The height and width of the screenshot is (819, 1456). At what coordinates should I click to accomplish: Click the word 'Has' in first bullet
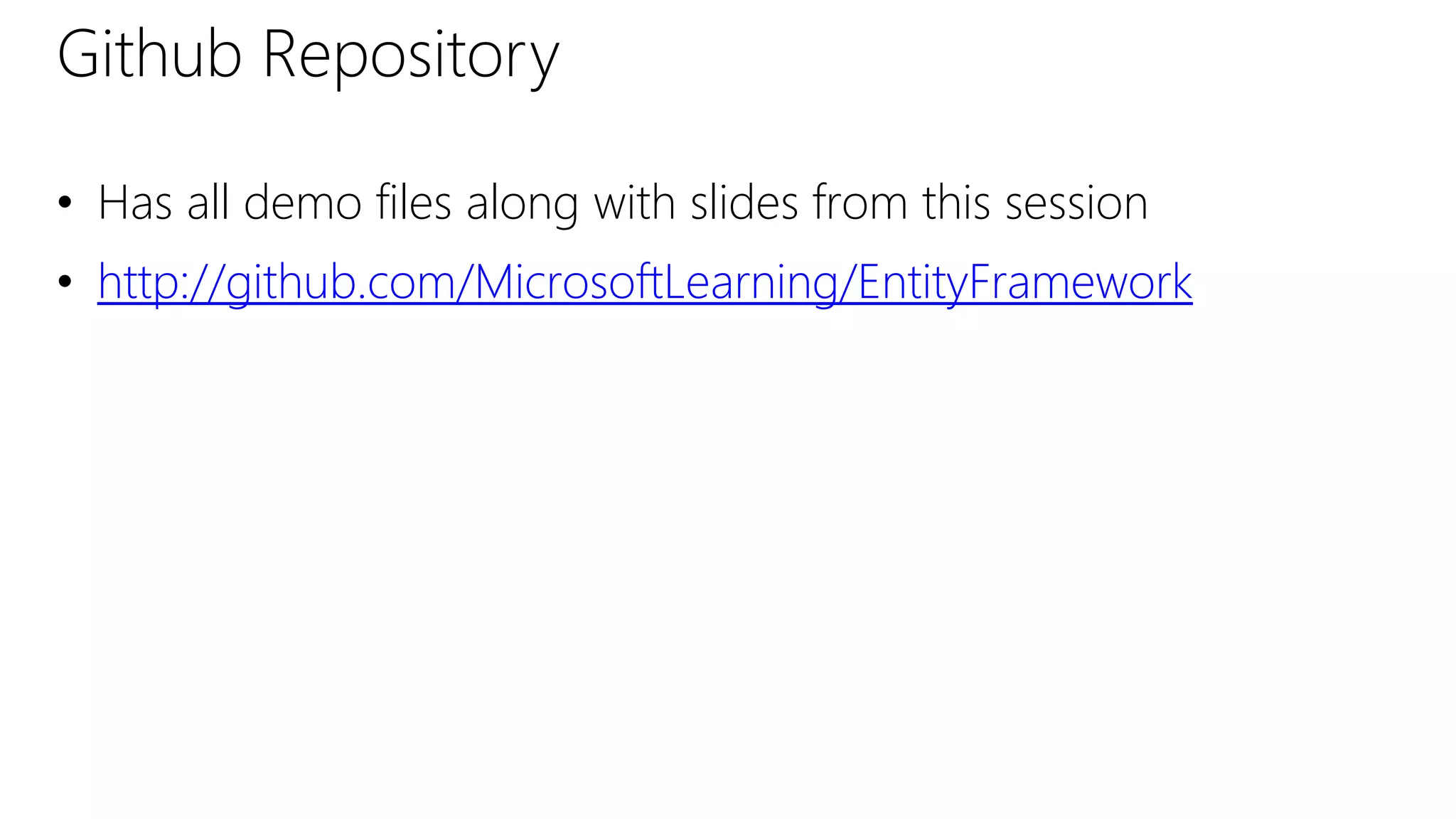tap(135, 203)
